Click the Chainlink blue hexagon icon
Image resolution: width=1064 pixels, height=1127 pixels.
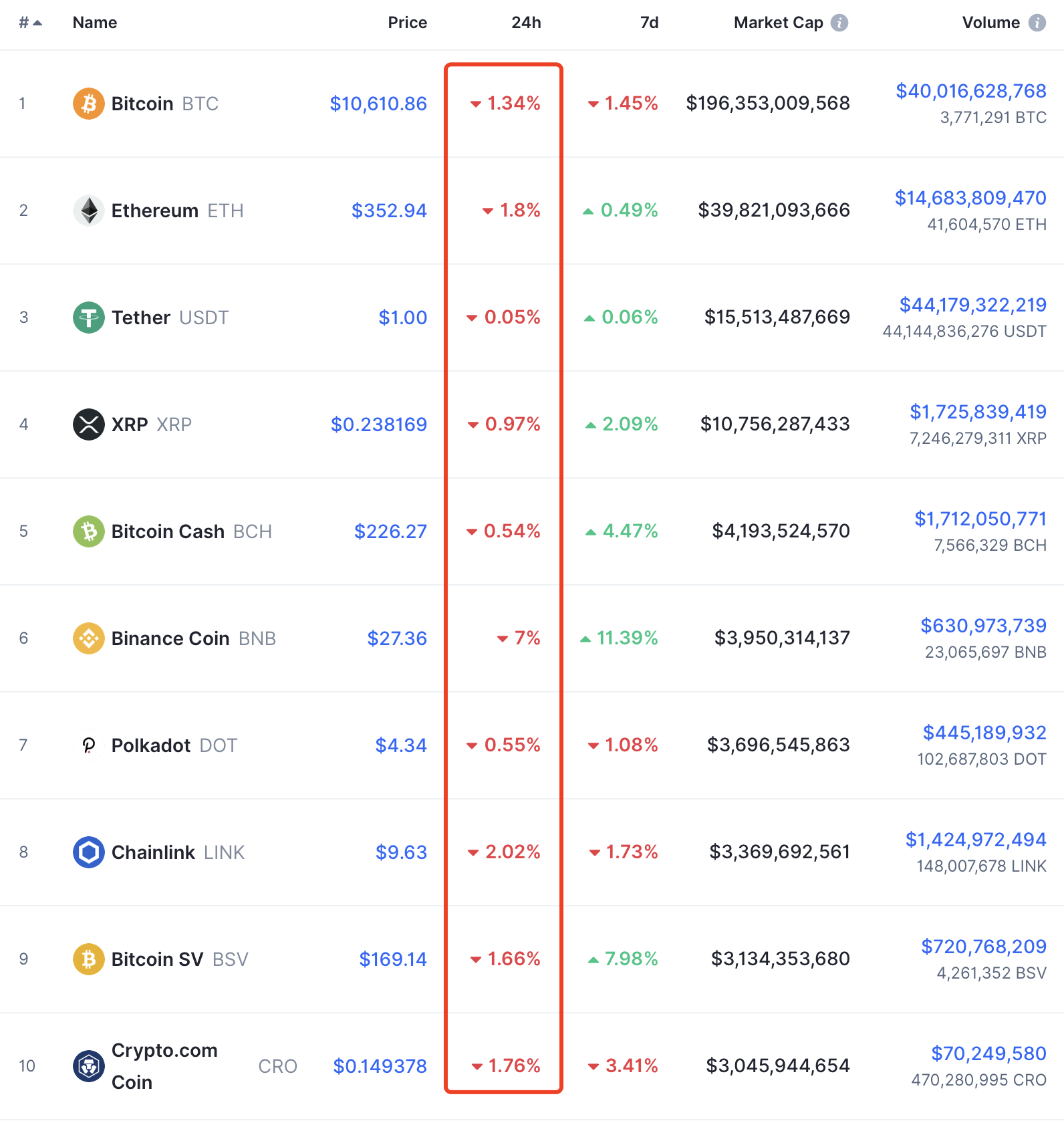(88, 852)
